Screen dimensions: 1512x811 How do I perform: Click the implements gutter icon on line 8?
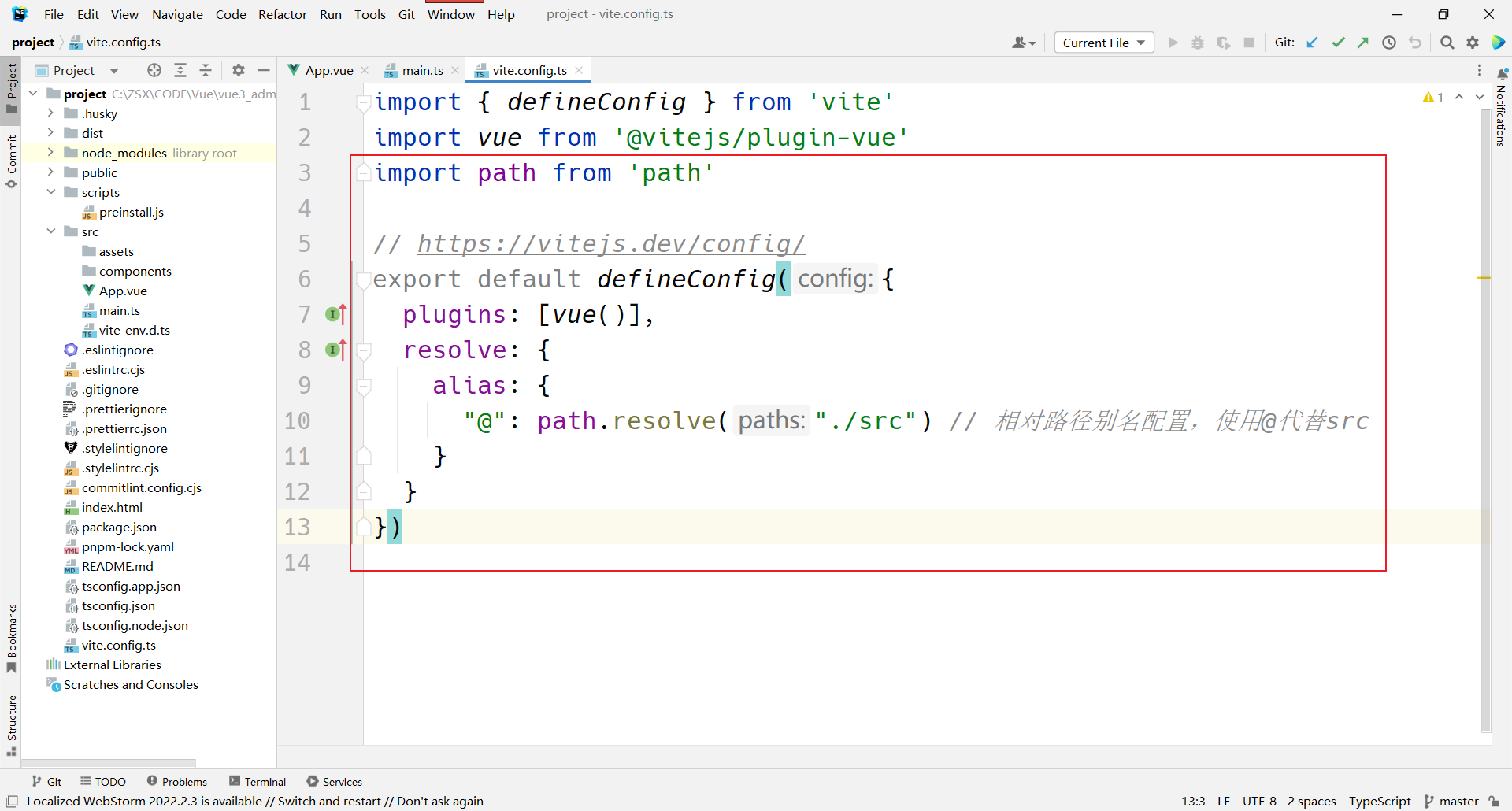[x=335, y=350]
